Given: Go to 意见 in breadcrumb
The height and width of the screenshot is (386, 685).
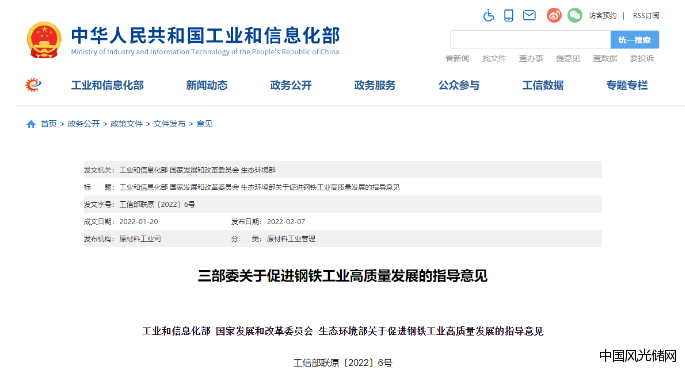Looking at the screenshot, I should (204, 124).
